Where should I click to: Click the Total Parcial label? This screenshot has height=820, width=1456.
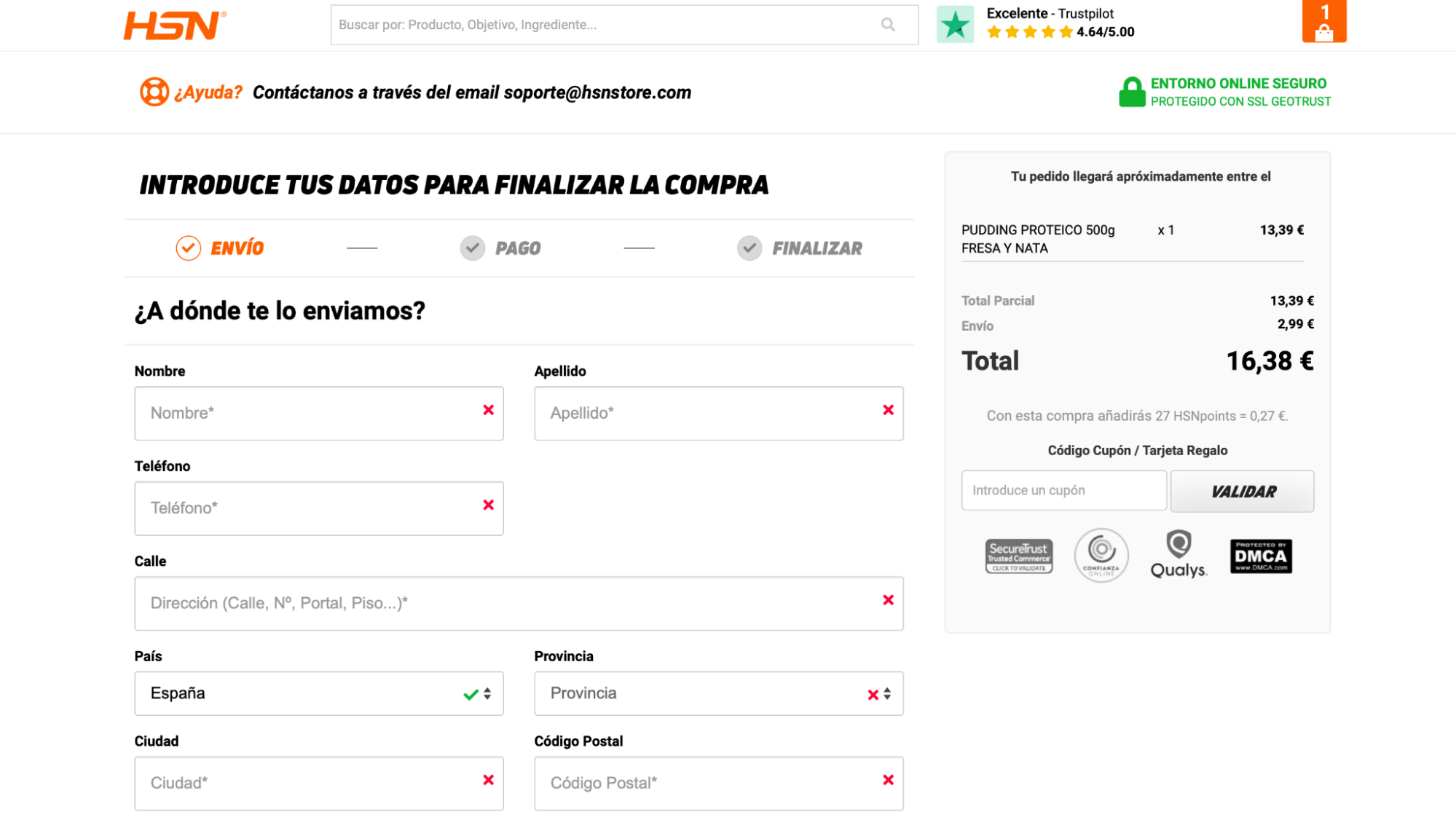click(x=997, y=301)
